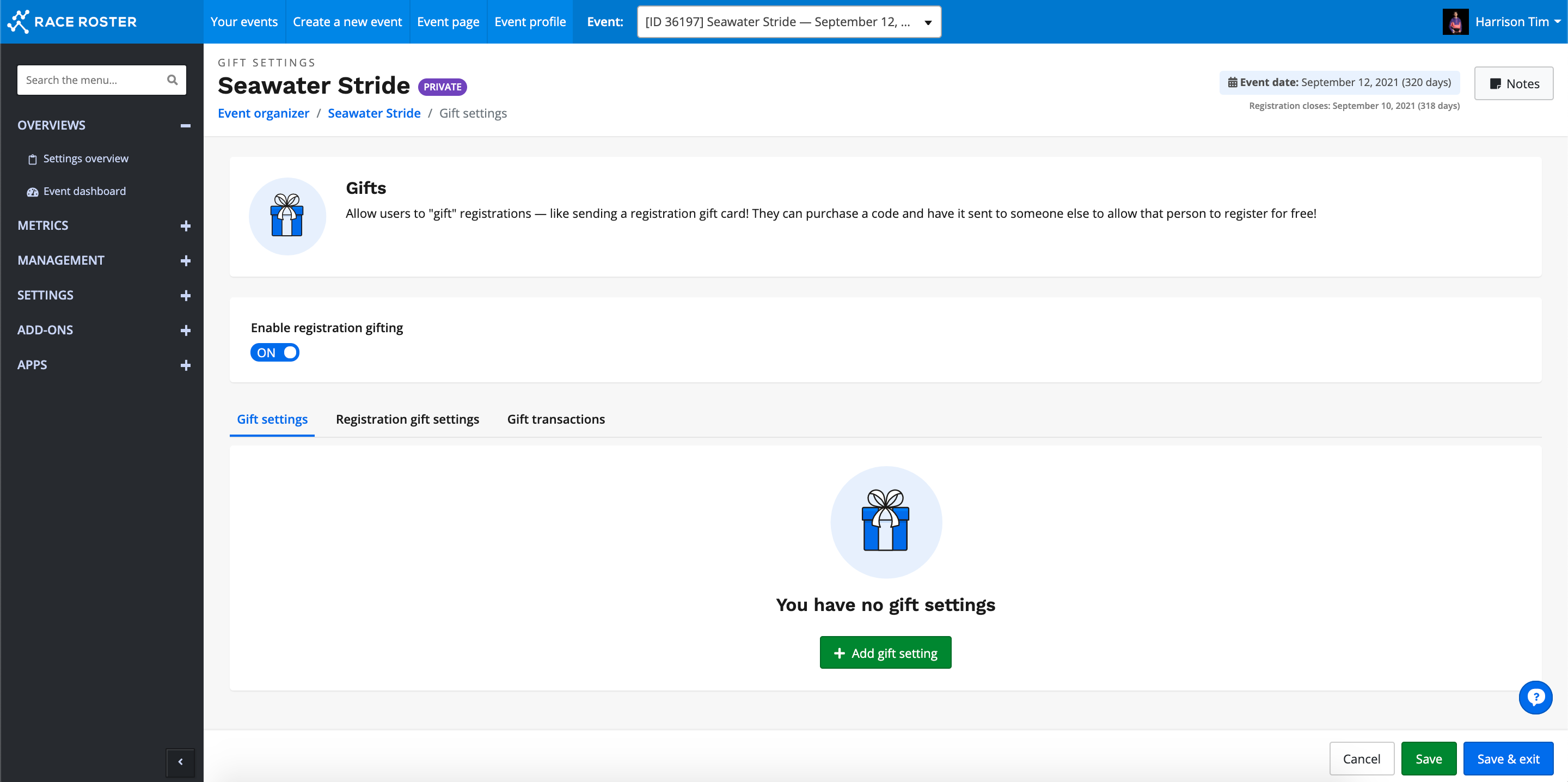Open the Event dashboard gauge icon
This screenshot has height=782, width=1568.
coord(32,191)
